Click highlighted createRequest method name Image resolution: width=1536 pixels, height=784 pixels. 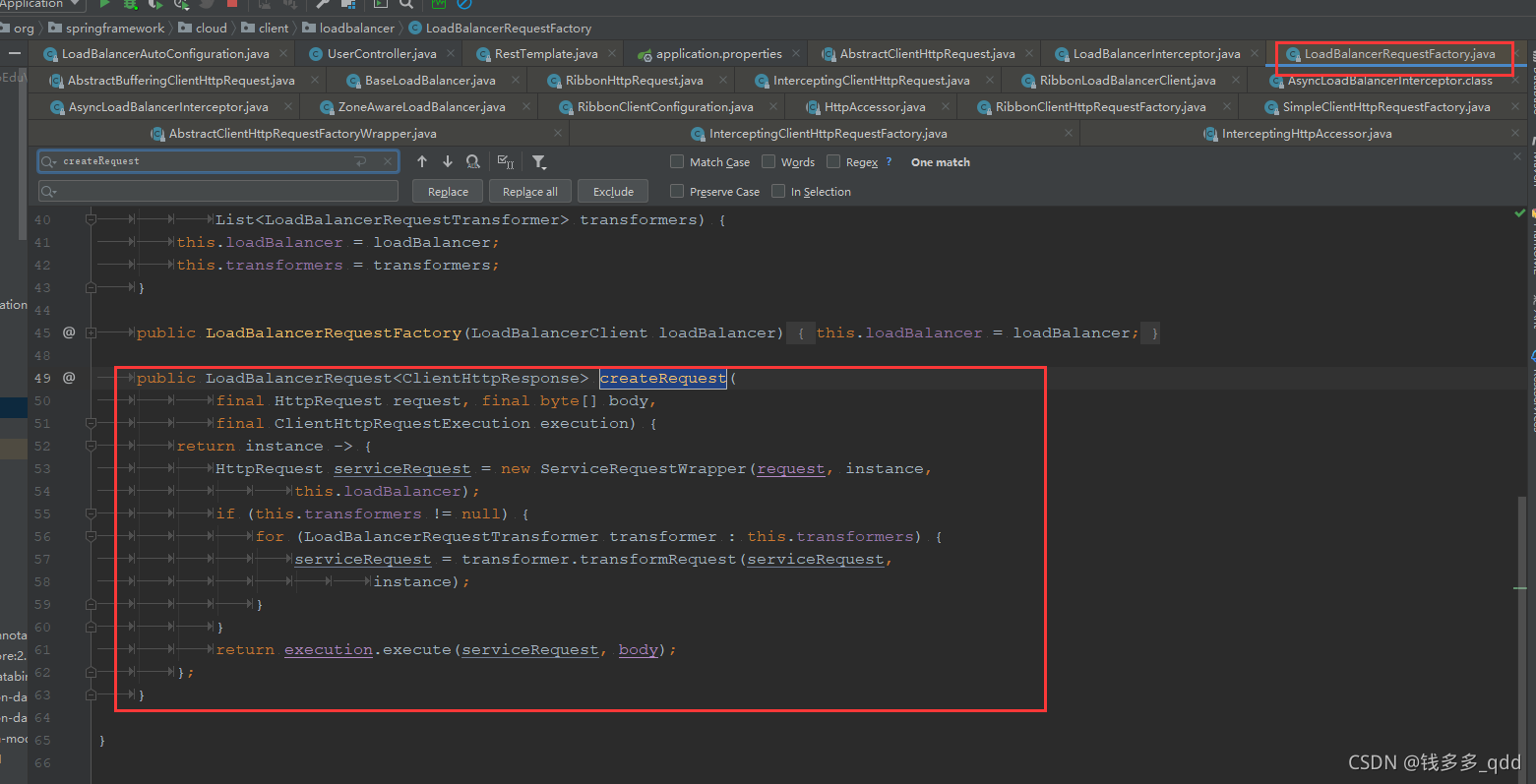click(x=663, y=378)
